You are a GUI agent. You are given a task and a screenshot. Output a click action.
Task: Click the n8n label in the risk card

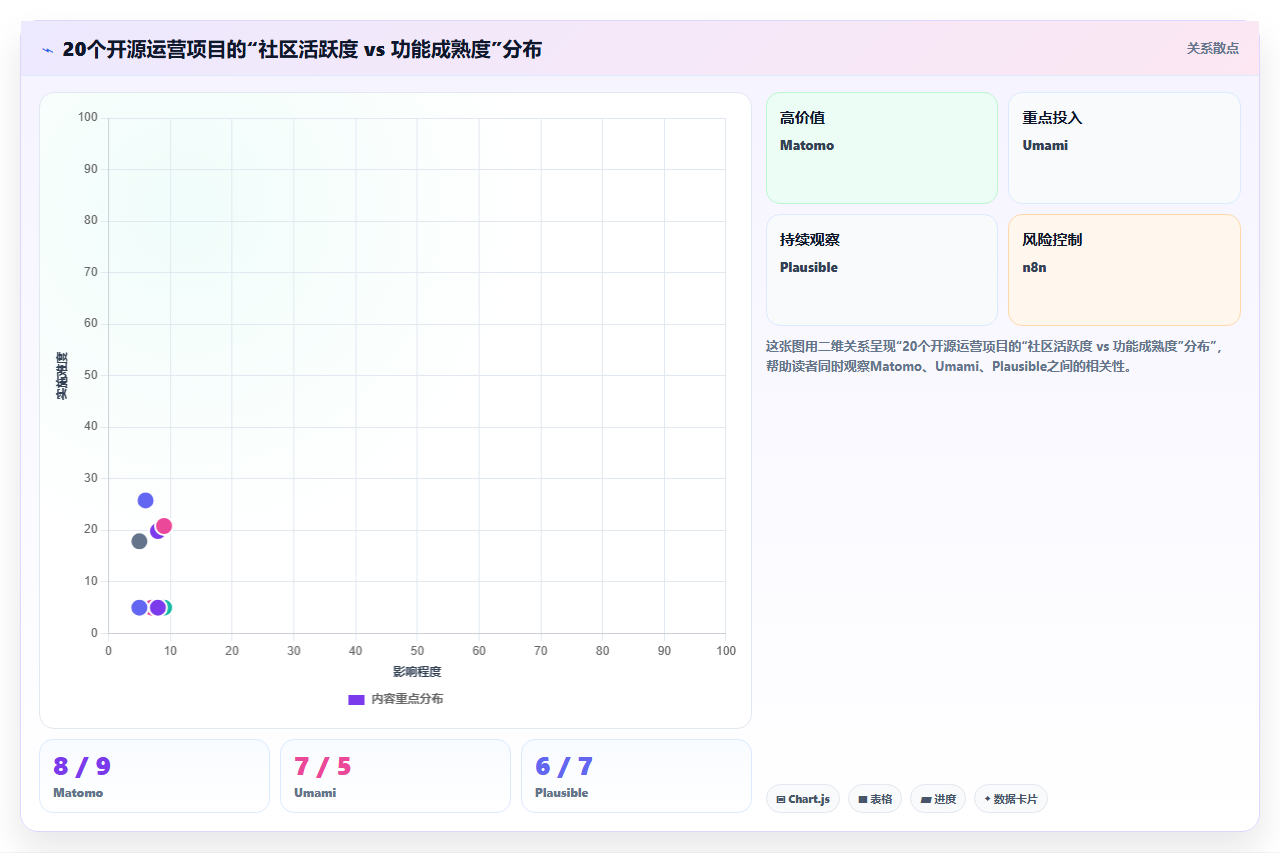tap(1034, 267)
